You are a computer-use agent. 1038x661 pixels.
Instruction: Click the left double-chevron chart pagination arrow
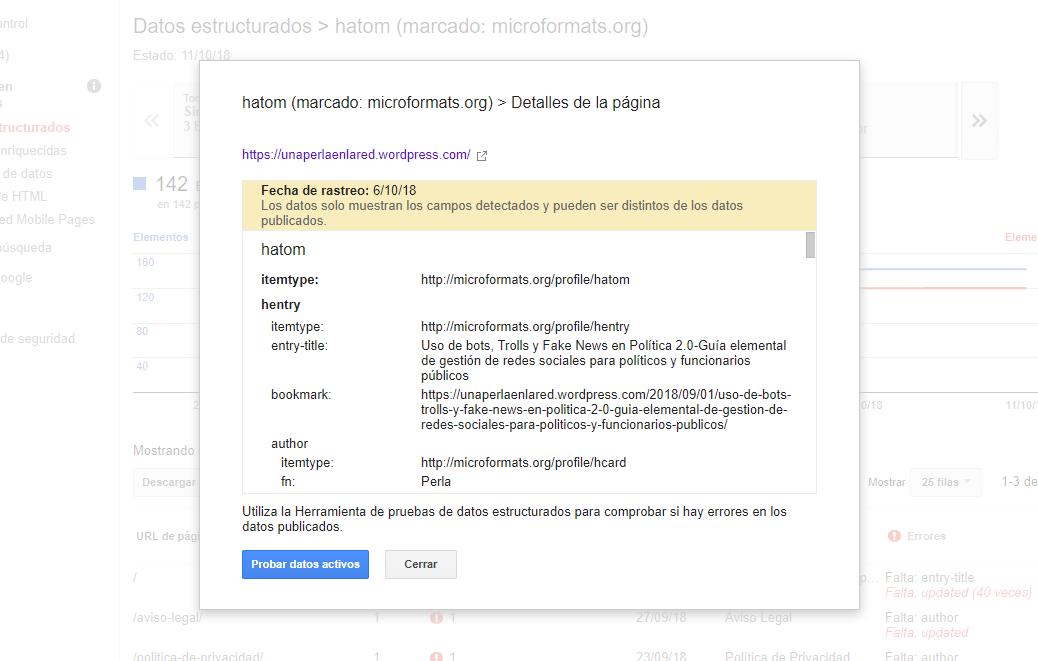151,121
